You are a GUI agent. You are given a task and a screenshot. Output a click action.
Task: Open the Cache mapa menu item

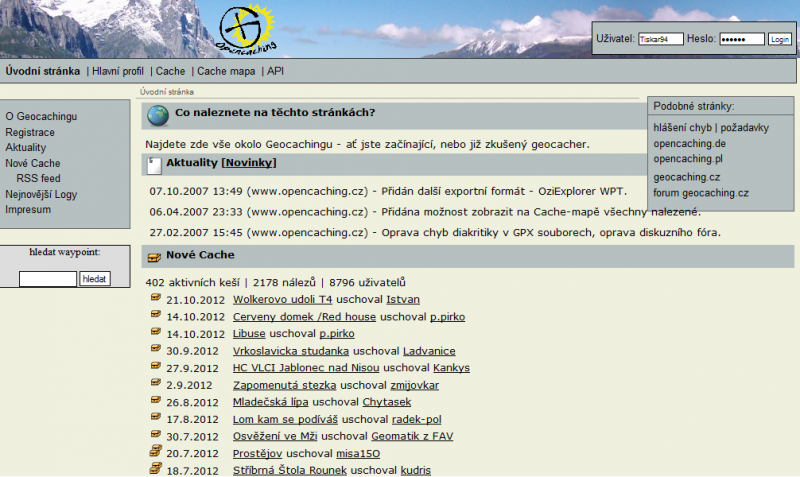[225, 71]
